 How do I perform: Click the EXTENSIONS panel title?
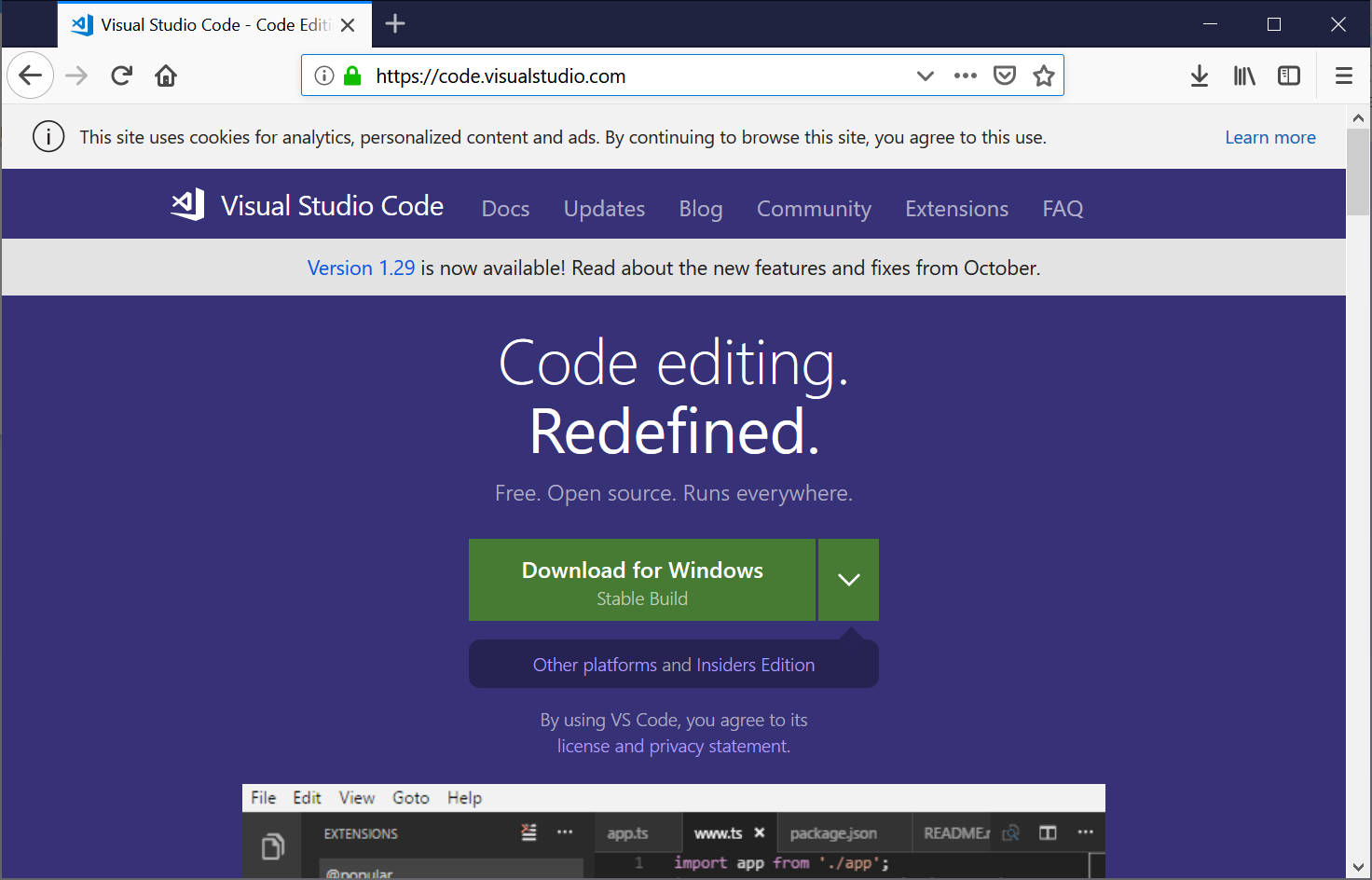(x=361, y=833)
